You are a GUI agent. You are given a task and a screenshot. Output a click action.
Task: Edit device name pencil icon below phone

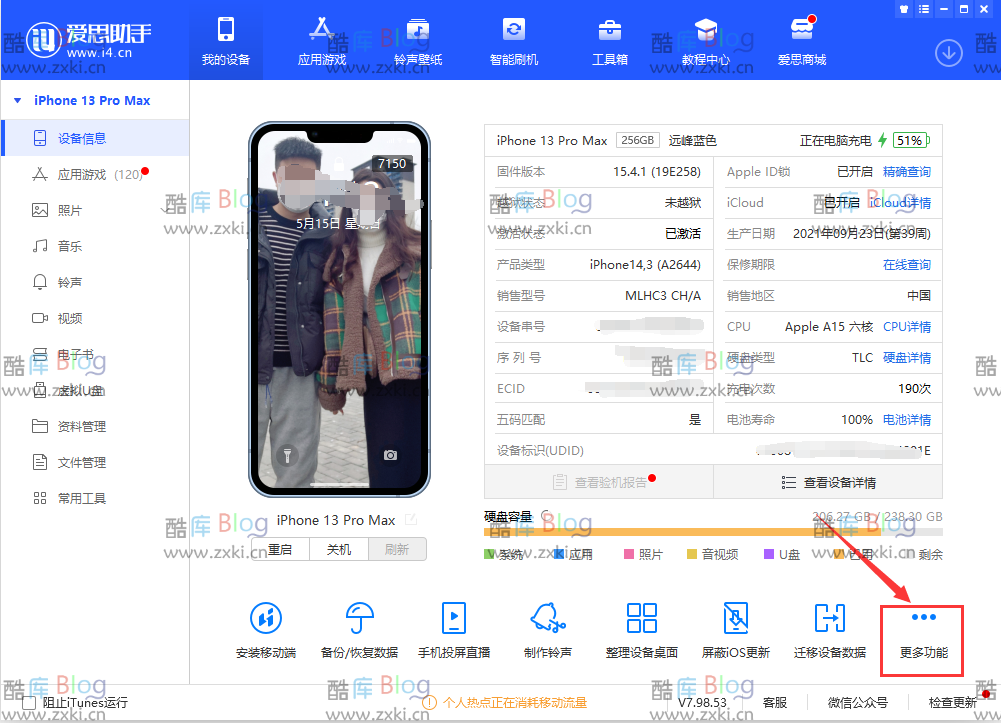411,520
